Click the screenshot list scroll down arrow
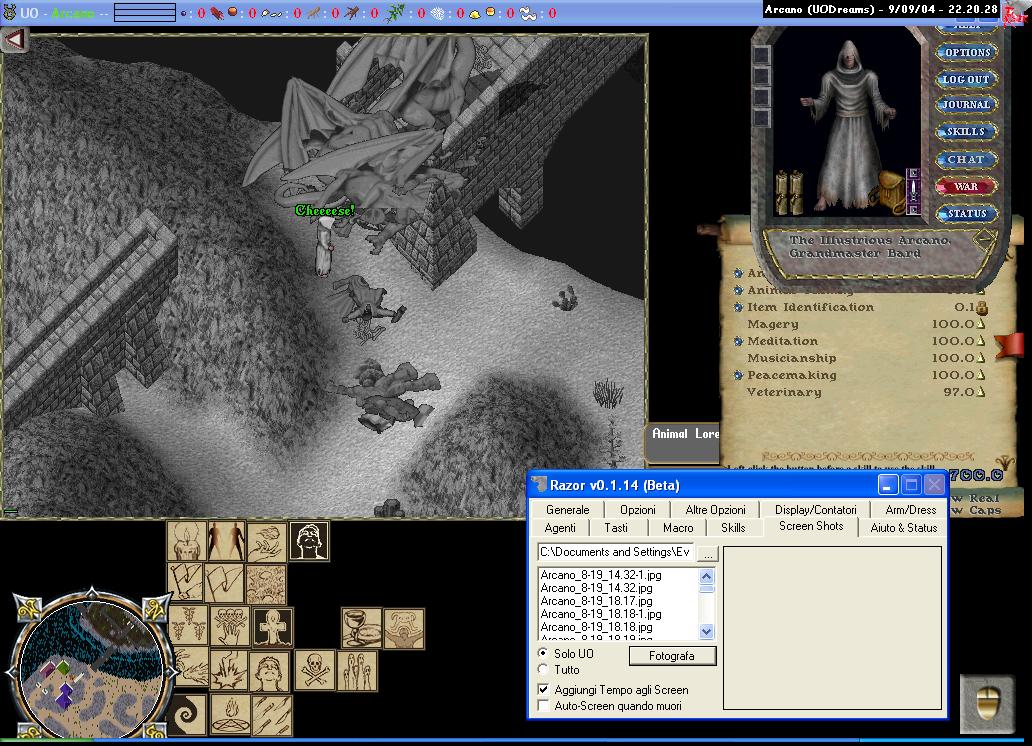 click(x=706, y=631)
